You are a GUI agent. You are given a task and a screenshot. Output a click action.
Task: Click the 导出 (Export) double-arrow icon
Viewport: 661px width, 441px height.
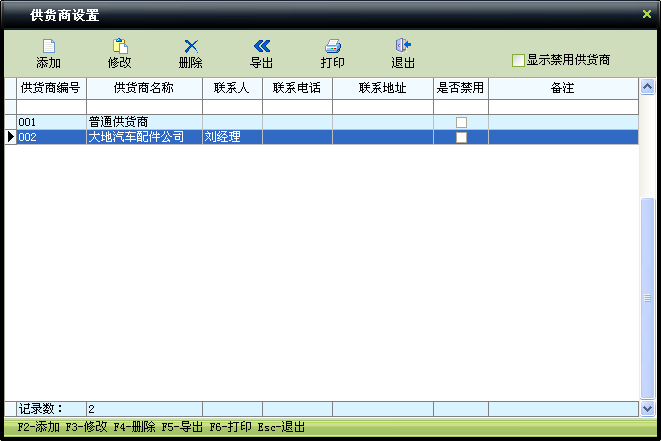(262, 46)
